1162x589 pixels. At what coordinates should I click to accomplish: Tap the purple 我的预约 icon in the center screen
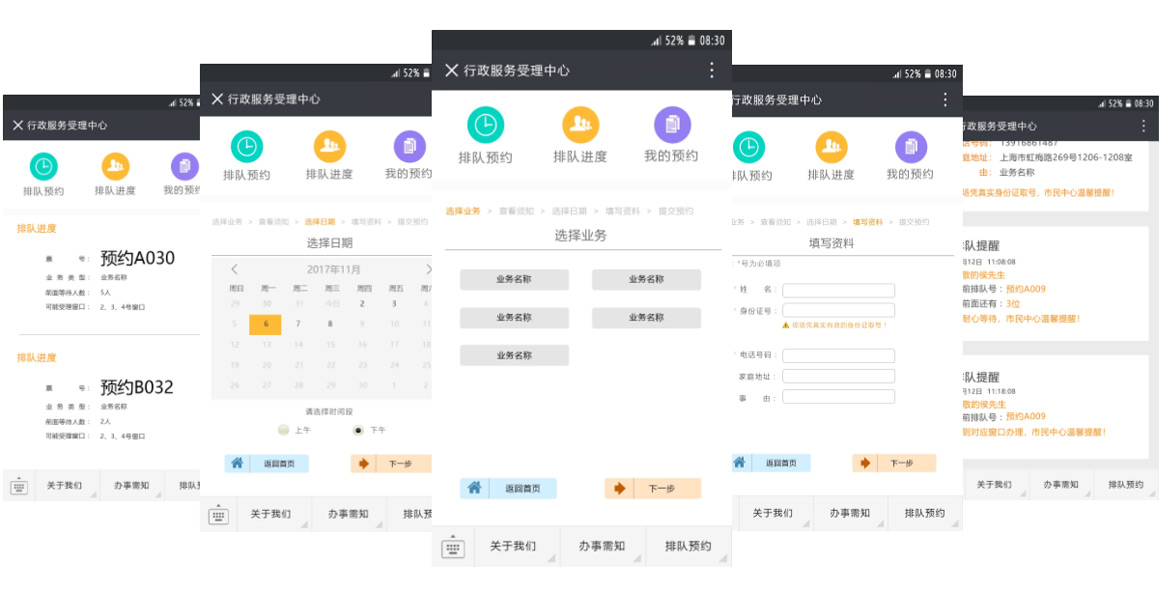[672, 125]
